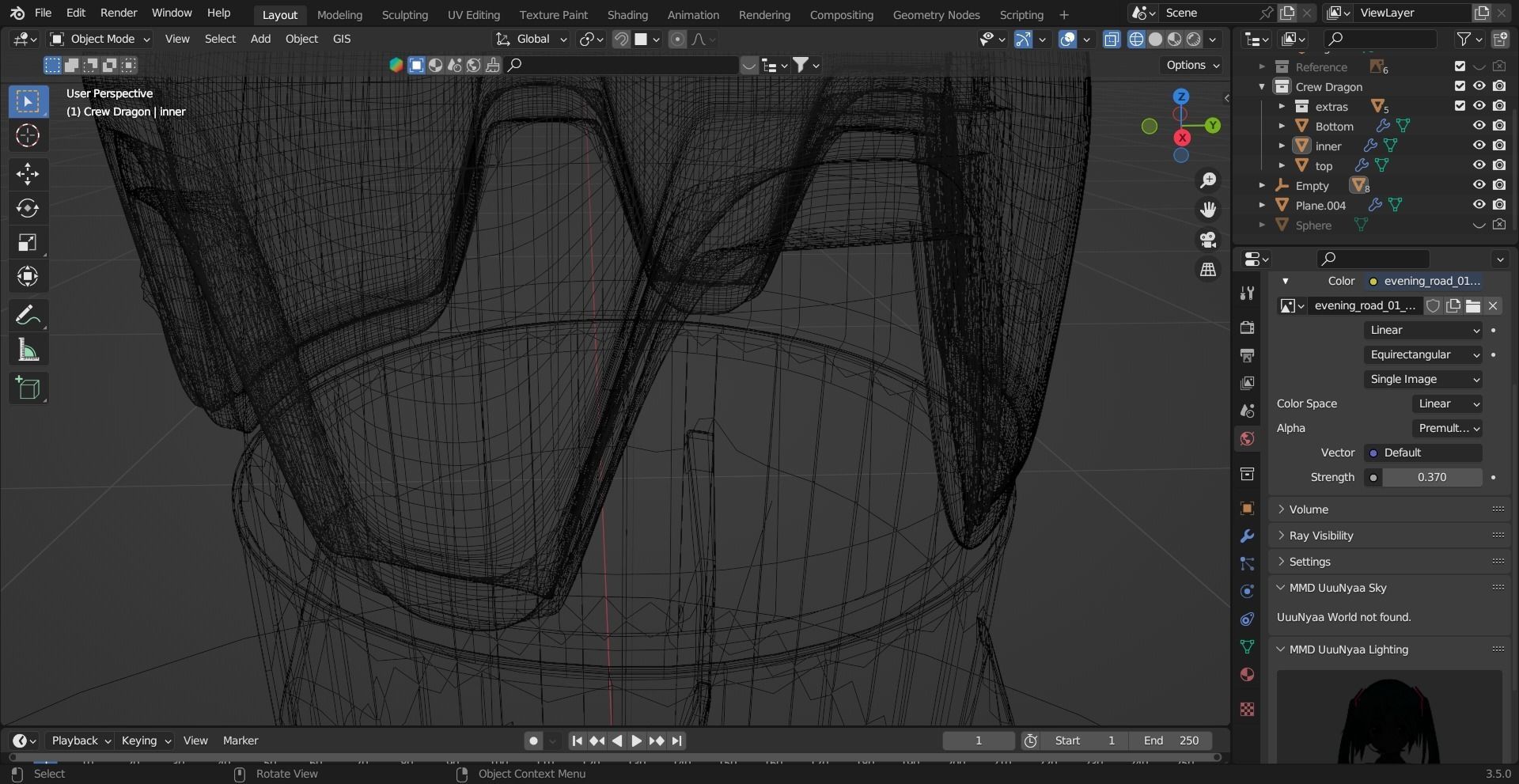
Task: Open the World properties tab icon
Action: tap(1248, 439)
